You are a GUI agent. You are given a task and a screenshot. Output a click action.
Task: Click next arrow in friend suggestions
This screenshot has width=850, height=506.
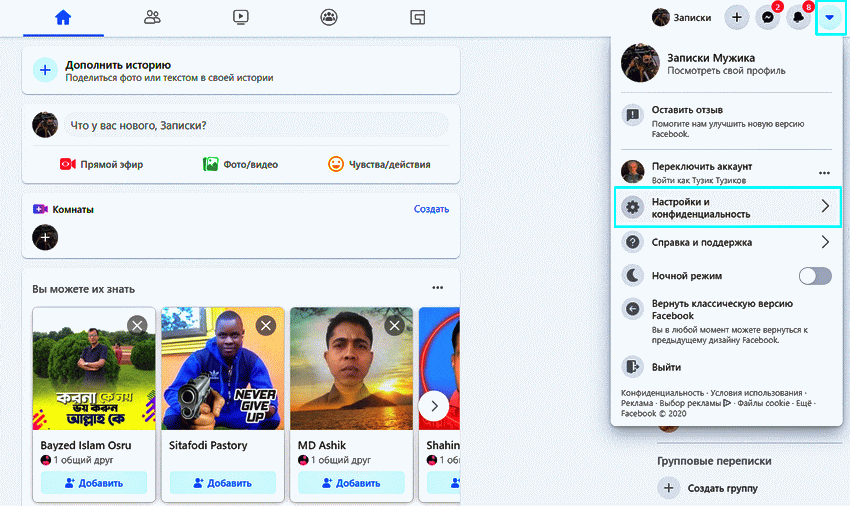434,406
